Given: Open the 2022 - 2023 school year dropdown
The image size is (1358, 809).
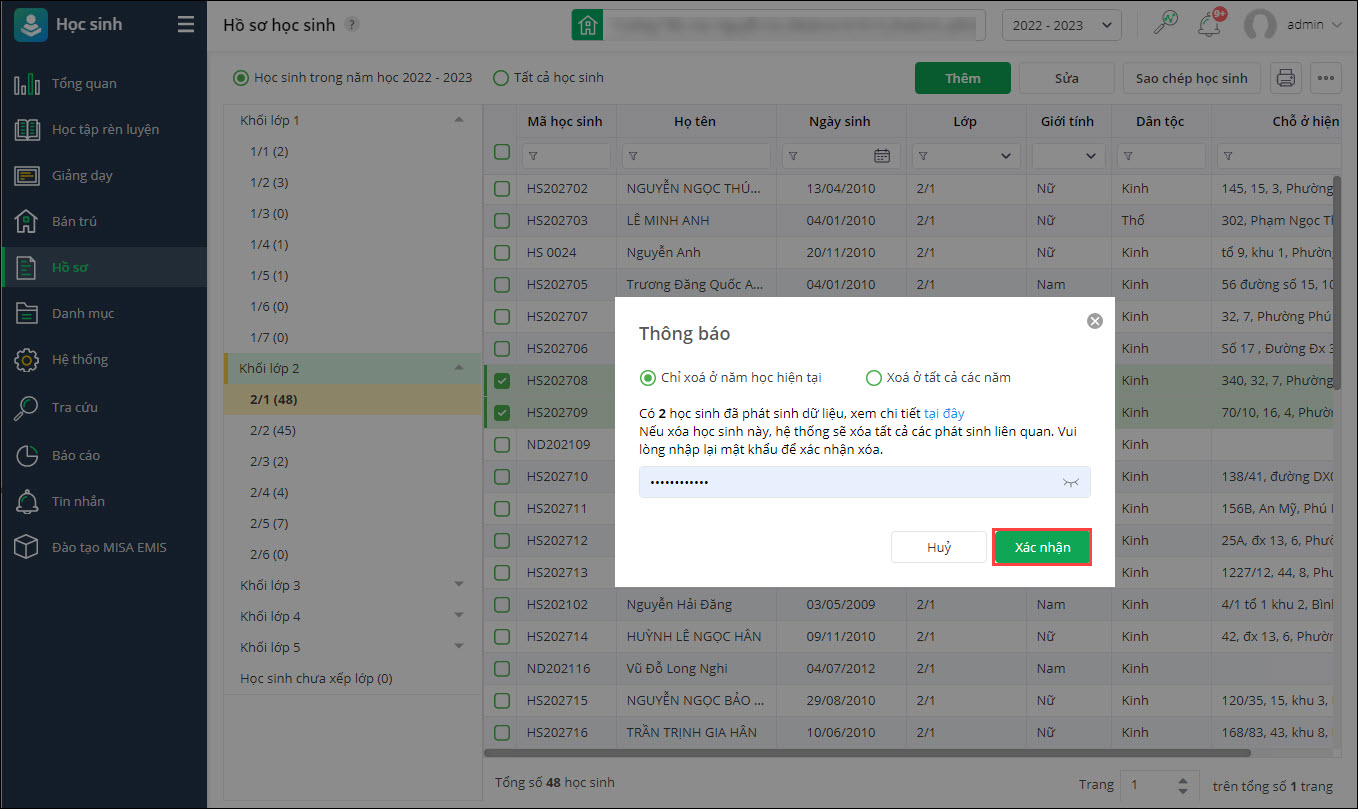Looking at the screenshot, I should pyautogui.click(x=1061, y=25).
